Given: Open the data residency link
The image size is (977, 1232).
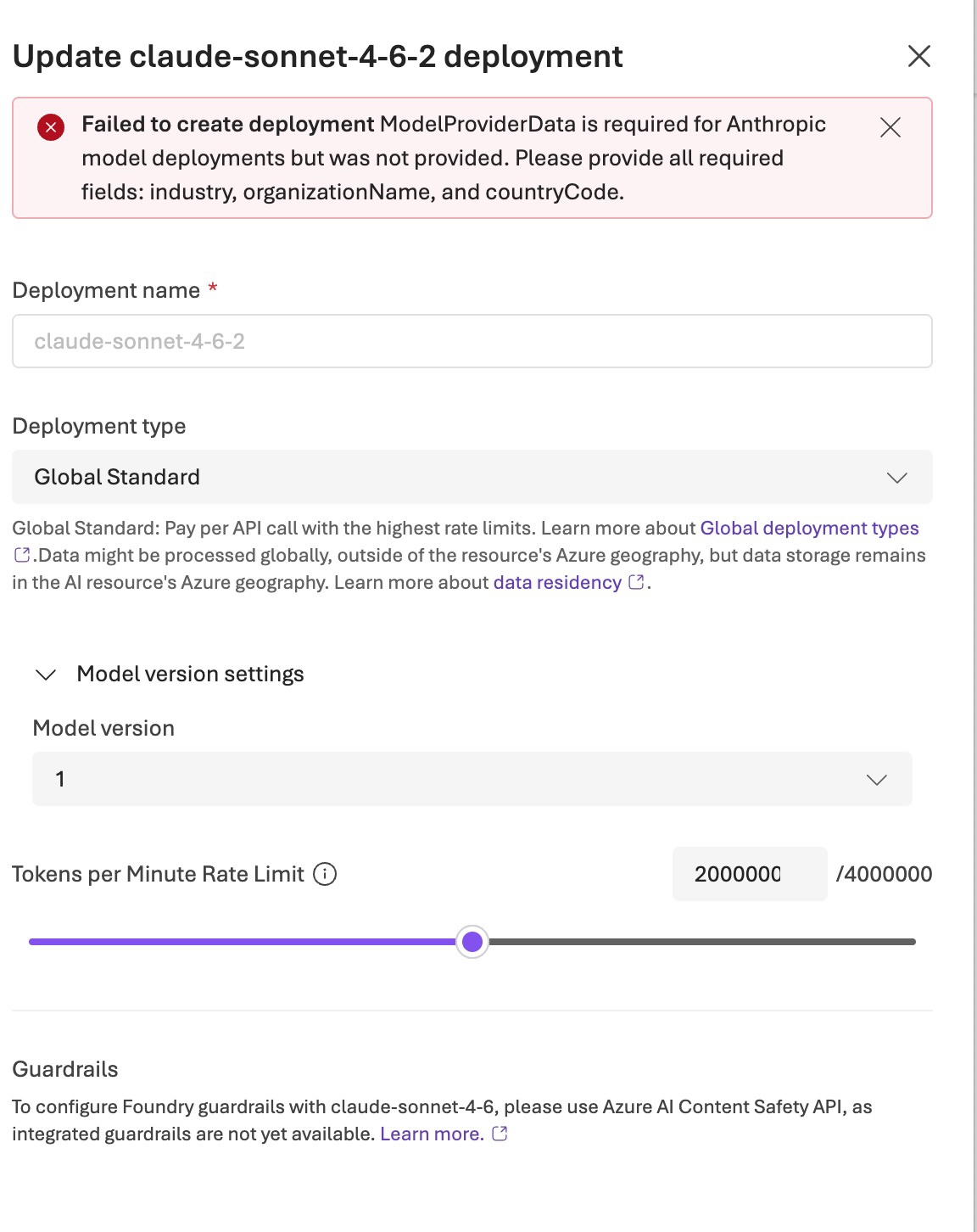Looking at the screenshot, I should click(x=557, y=582).
